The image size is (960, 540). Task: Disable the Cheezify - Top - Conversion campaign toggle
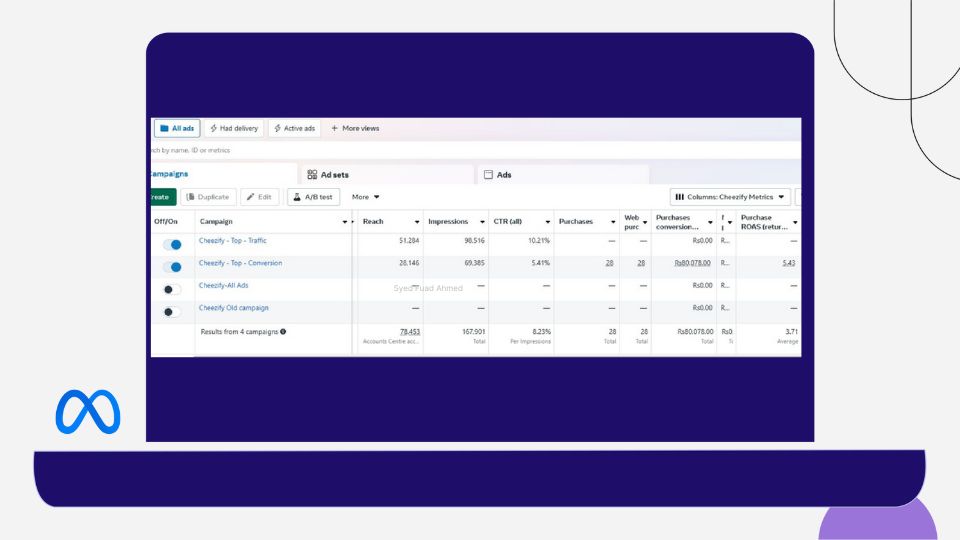173,267
